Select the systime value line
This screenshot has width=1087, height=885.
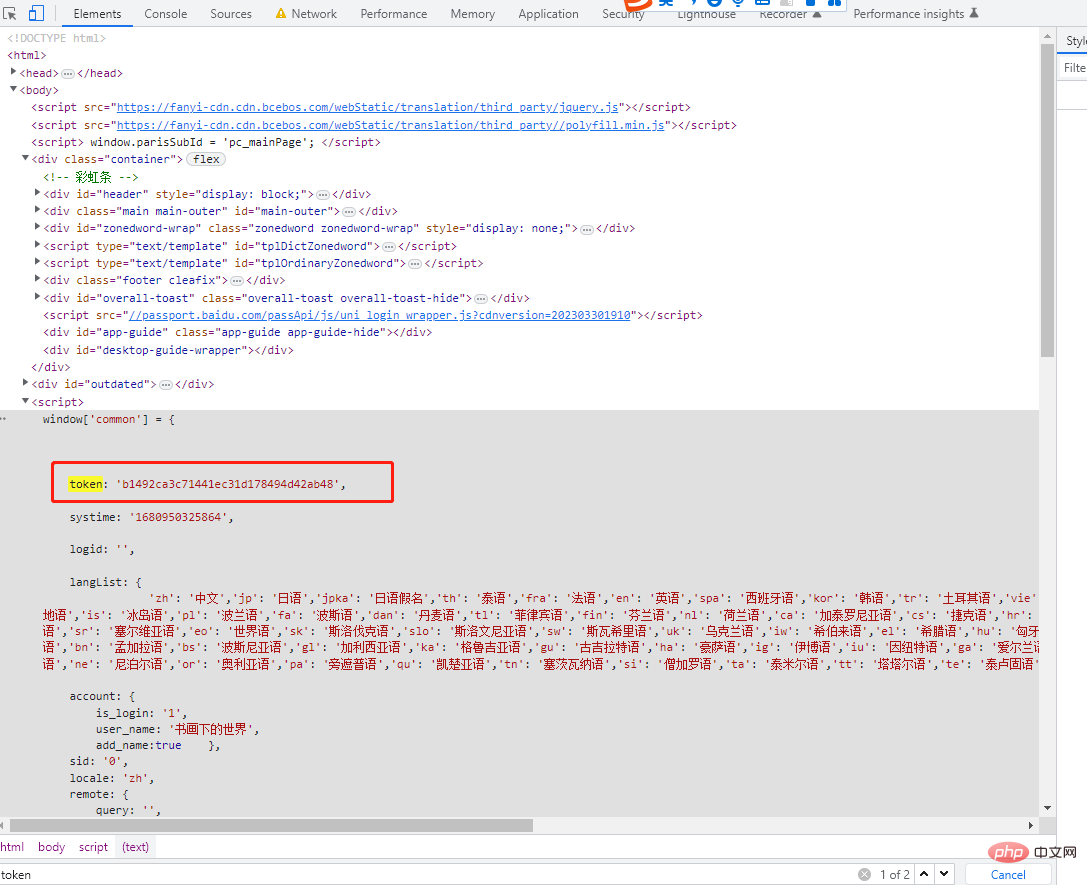tap(151, 518)
